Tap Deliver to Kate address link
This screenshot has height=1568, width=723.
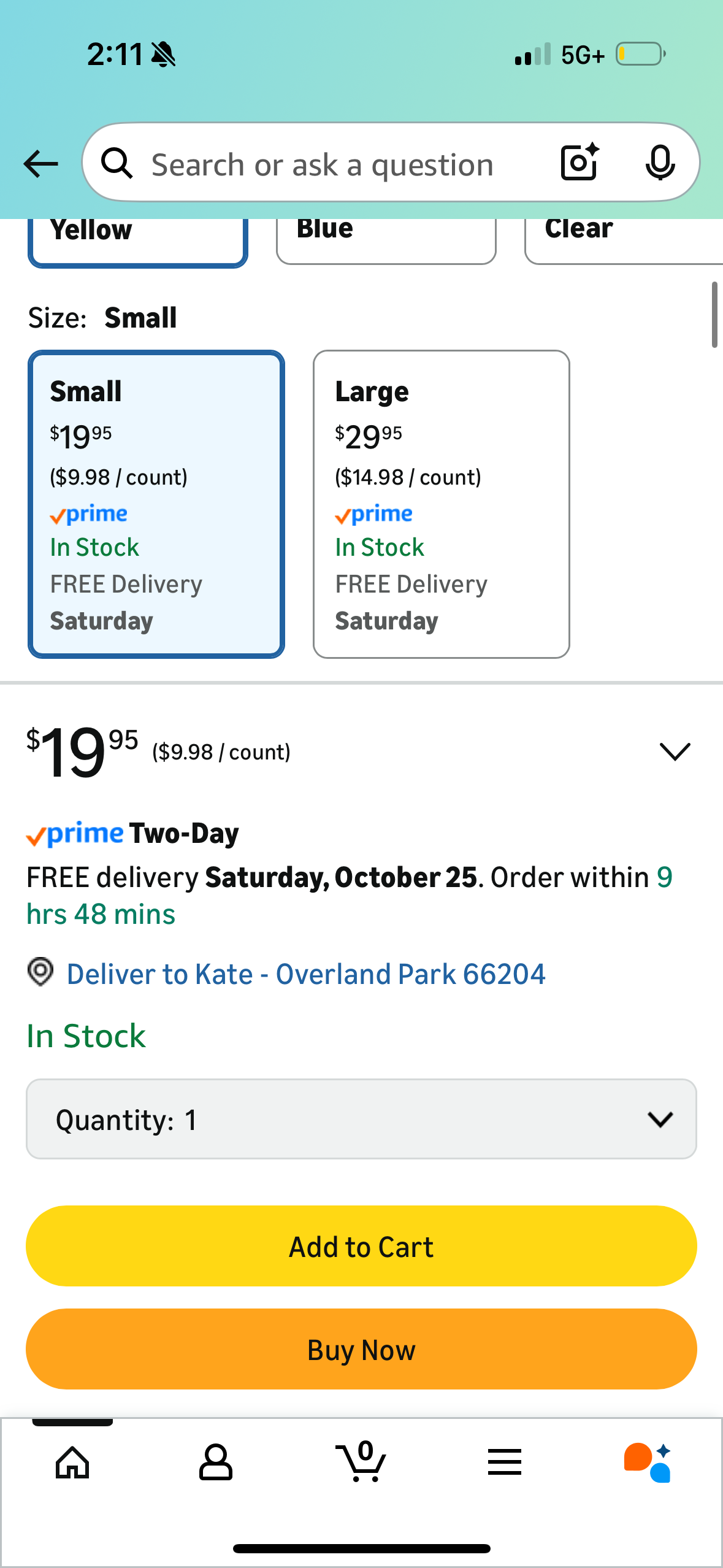click(305, 974)
